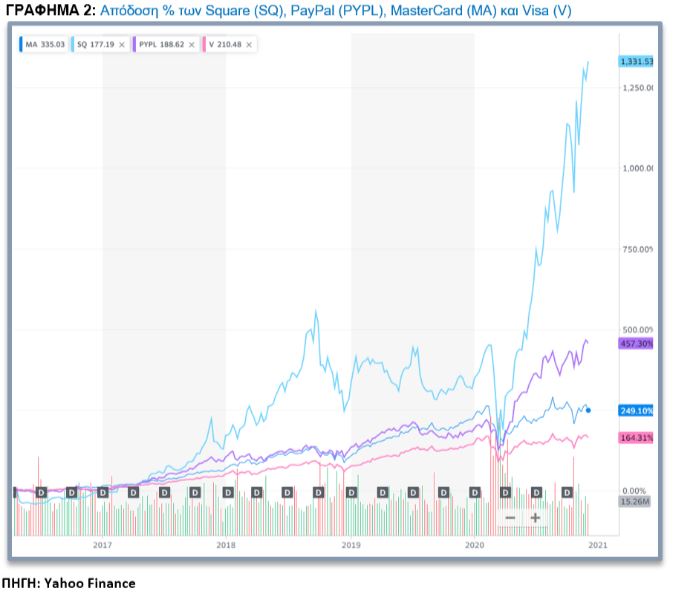Image resolution: width=676 pixels, height=596 pixels.
Task: Click the 249.10% MA value tag
Action: 636,411
